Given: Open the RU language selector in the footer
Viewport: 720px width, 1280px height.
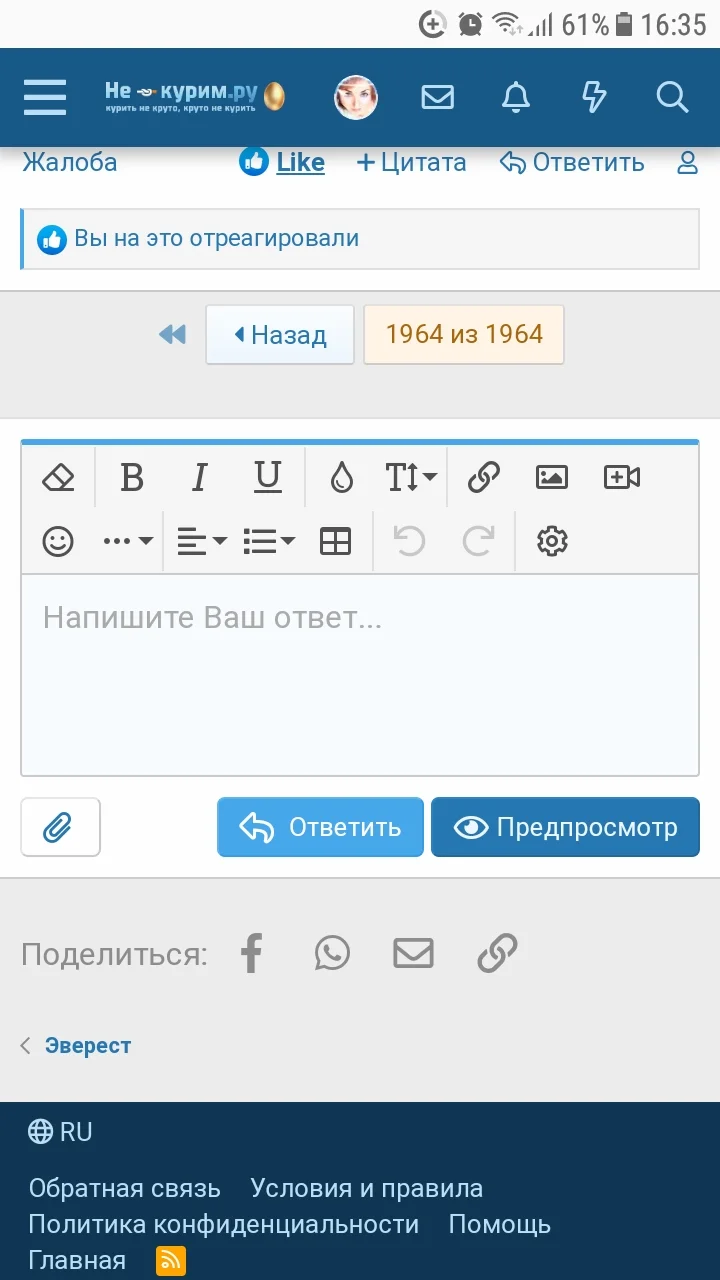Looking at the screenshot, I should [x=59, y=1131].
